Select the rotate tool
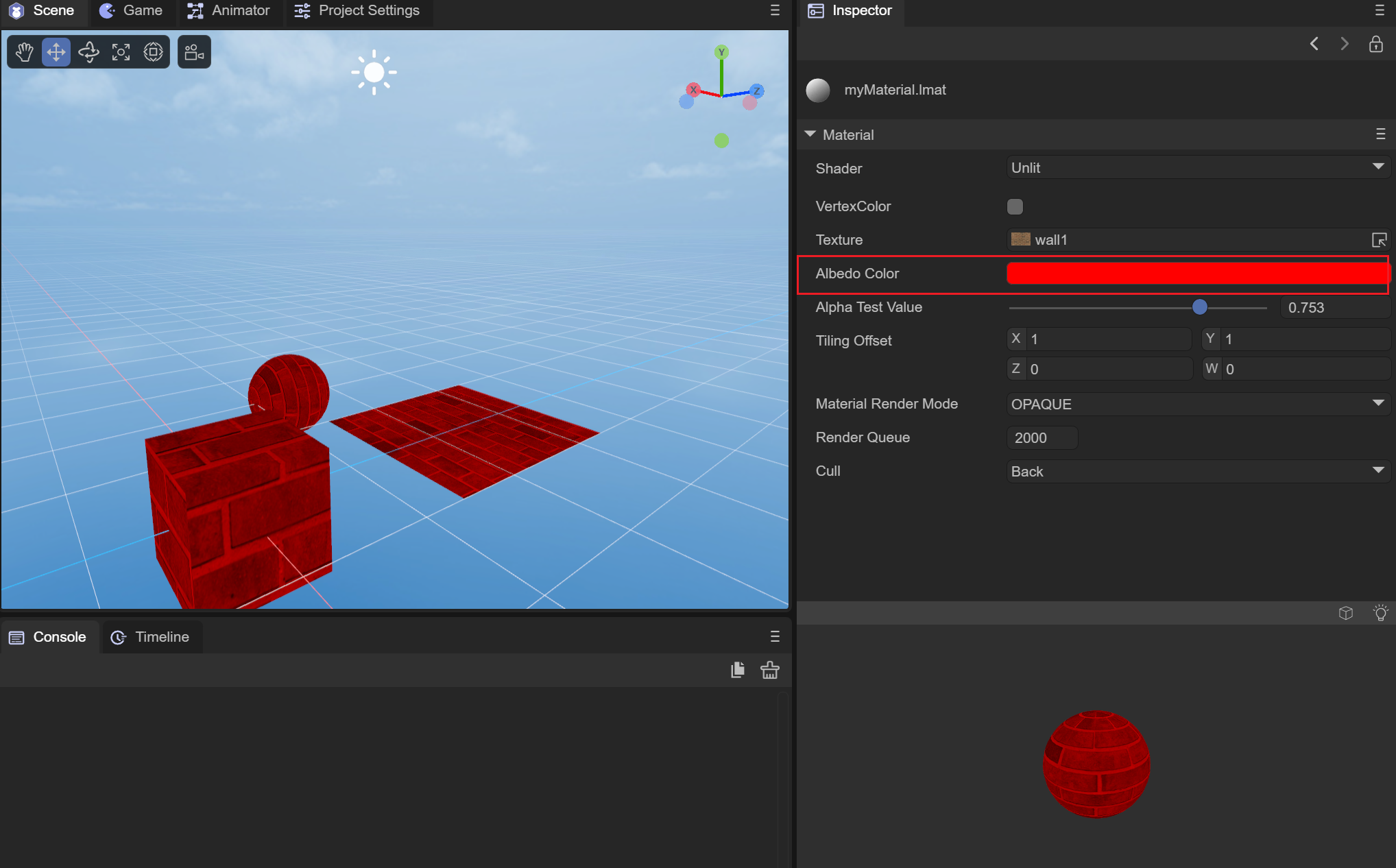The image size is (1396, 868). [88, 52]
